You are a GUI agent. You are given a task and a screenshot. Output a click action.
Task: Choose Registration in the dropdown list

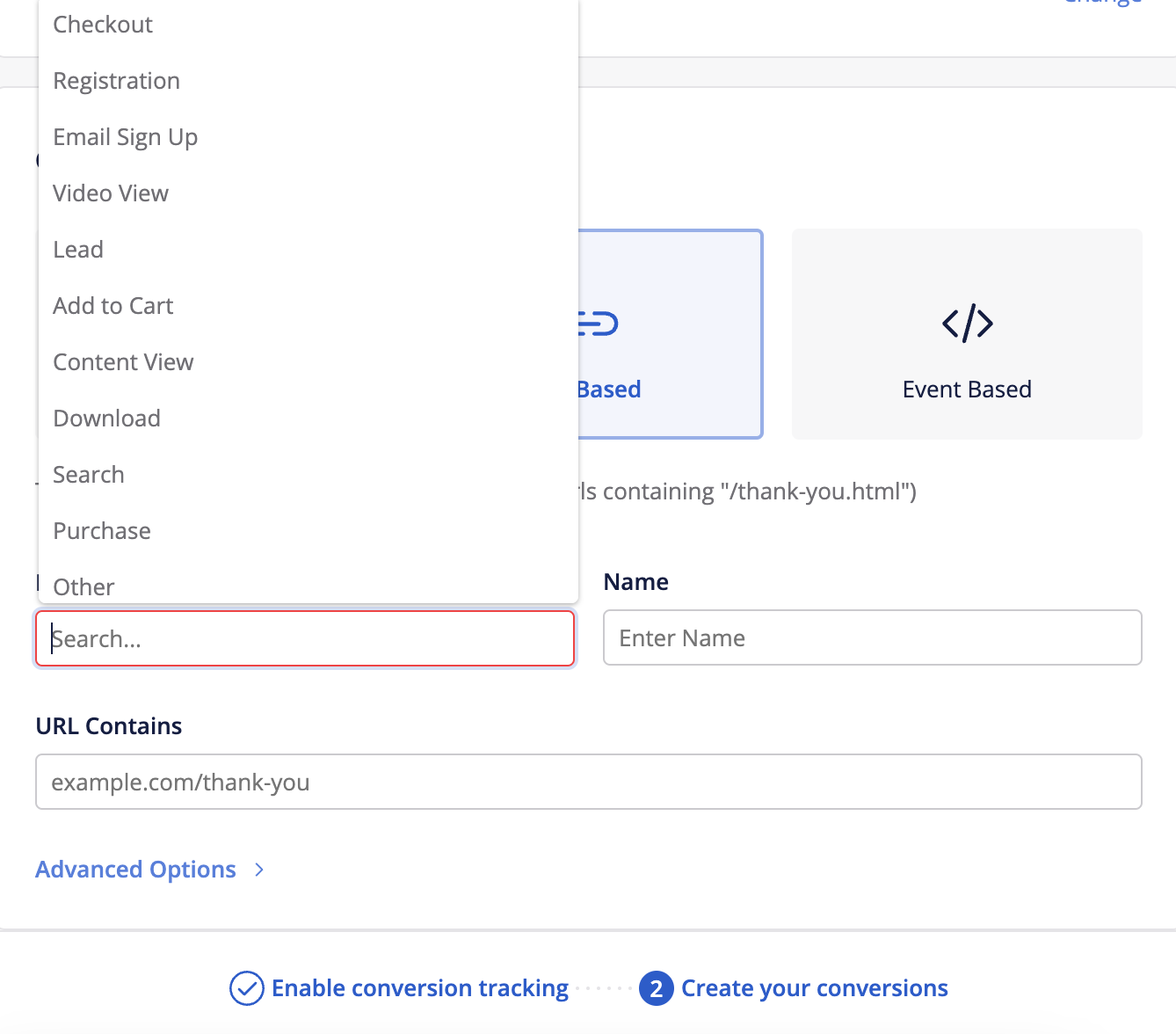(116, 81)
